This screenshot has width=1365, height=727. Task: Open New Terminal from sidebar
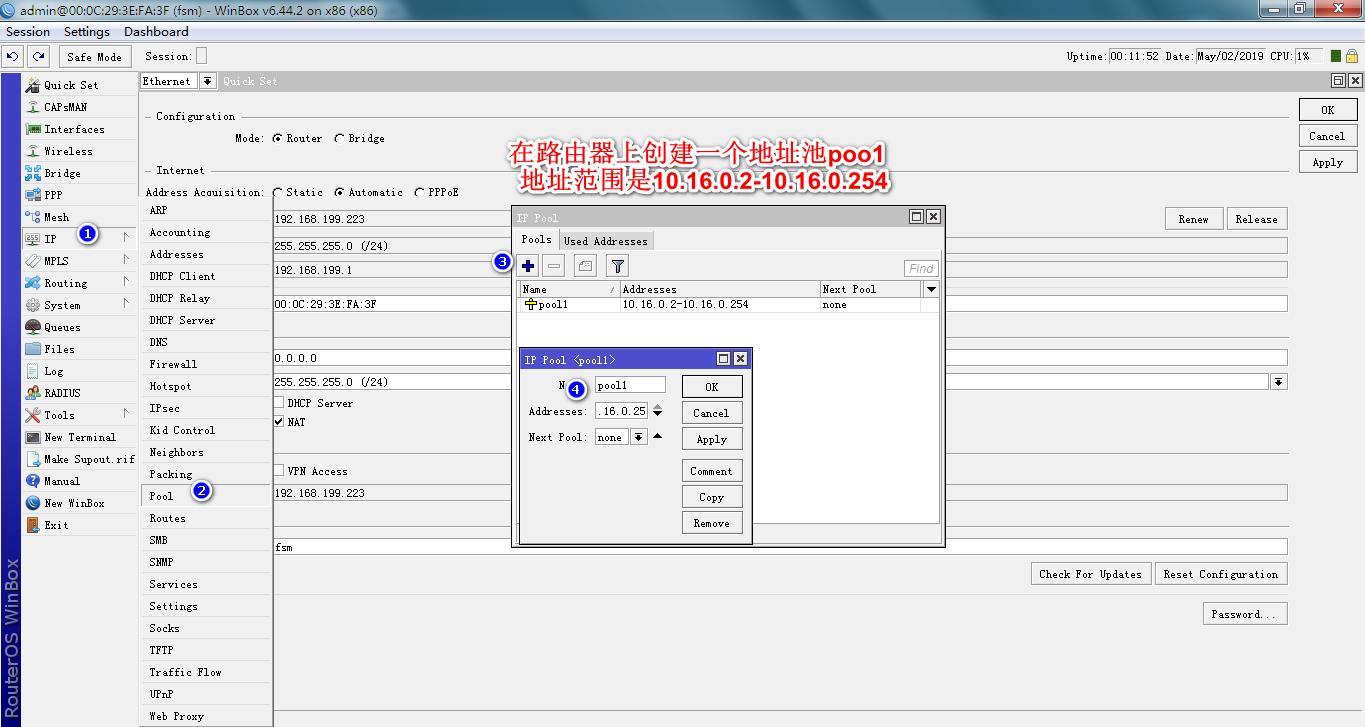(80, 437)
